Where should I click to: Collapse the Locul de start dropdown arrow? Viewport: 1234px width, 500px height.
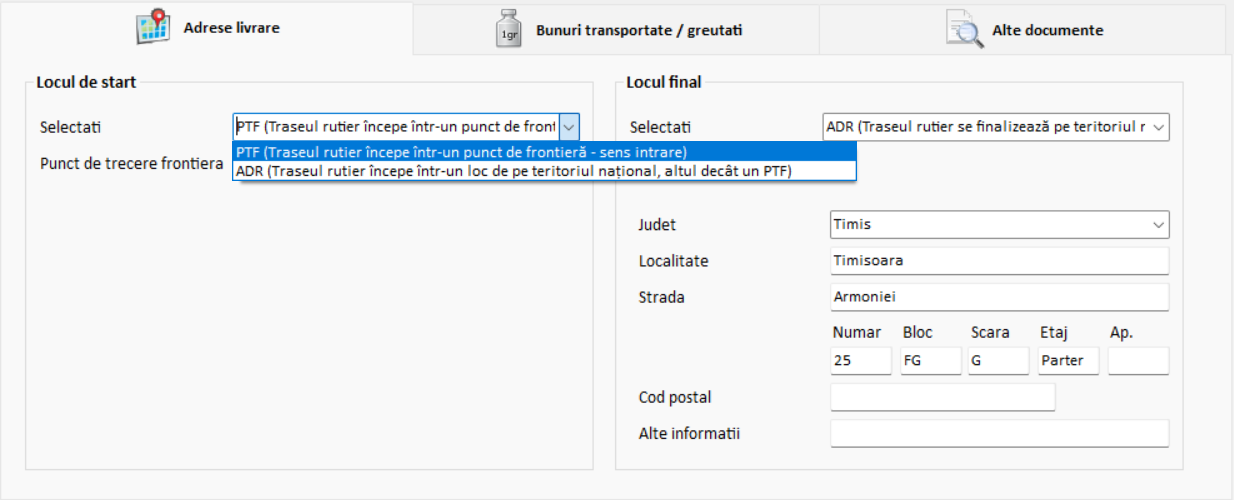569,127
